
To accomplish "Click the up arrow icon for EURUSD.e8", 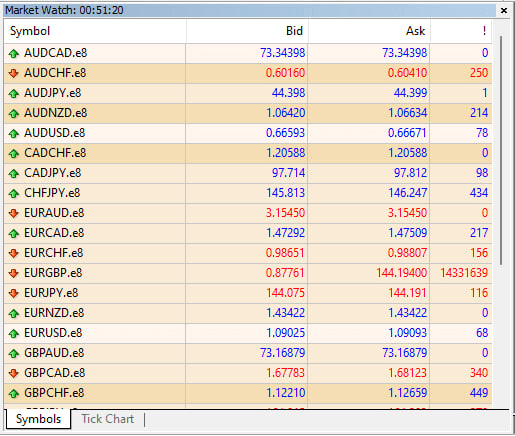I will pyautogui.click(x=14, y=333).
